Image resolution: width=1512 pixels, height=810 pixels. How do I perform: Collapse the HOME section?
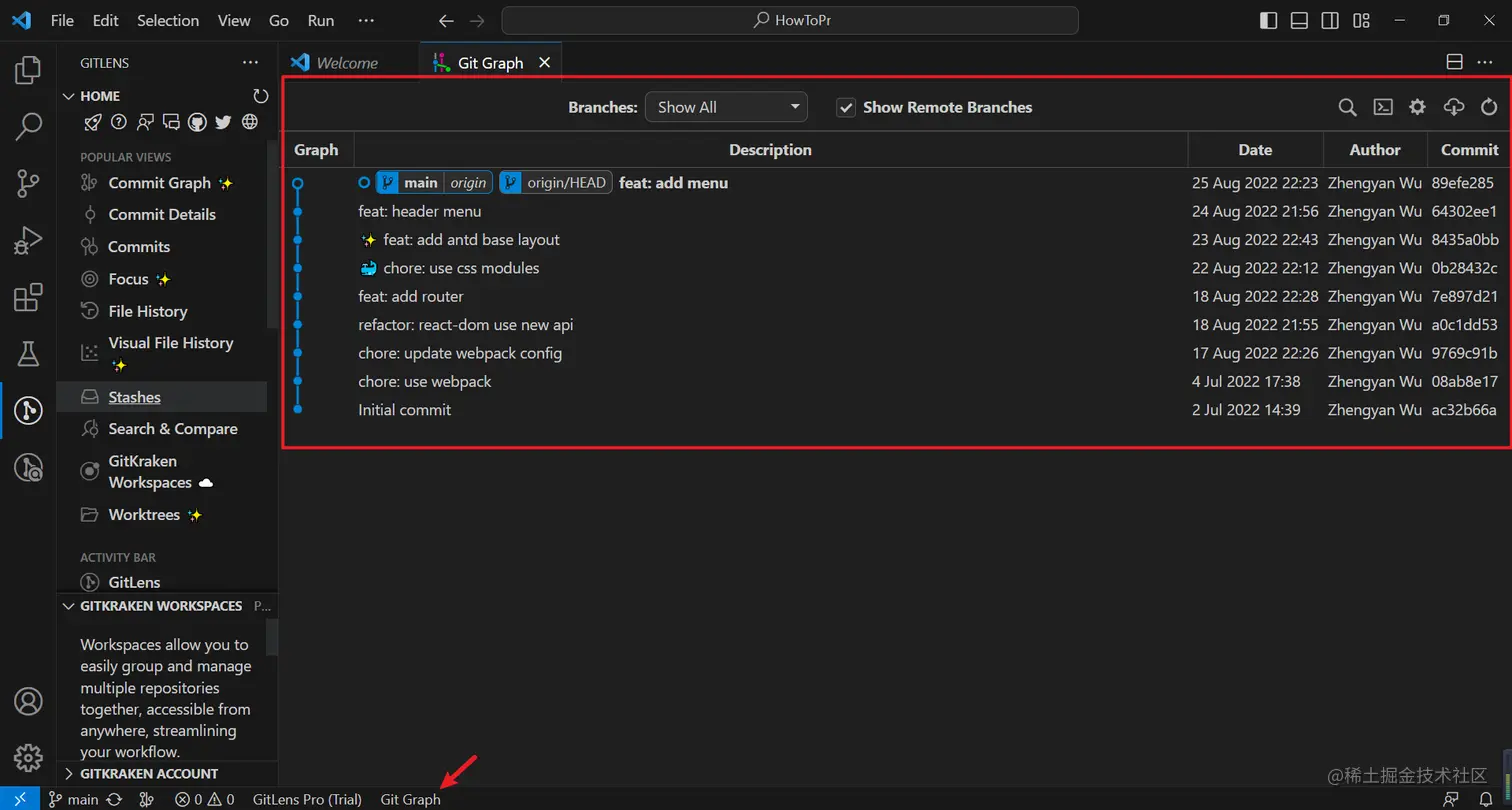[68, 96]
